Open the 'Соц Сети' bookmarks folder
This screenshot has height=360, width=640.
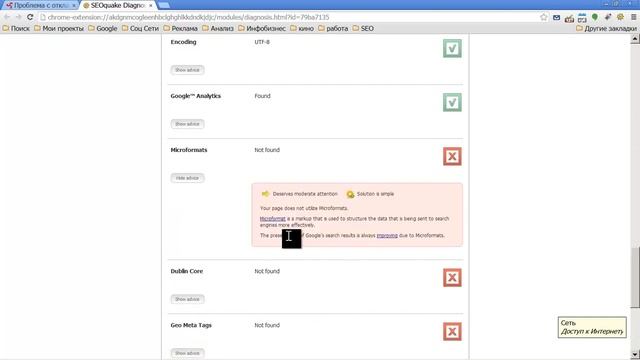(140, 28)
